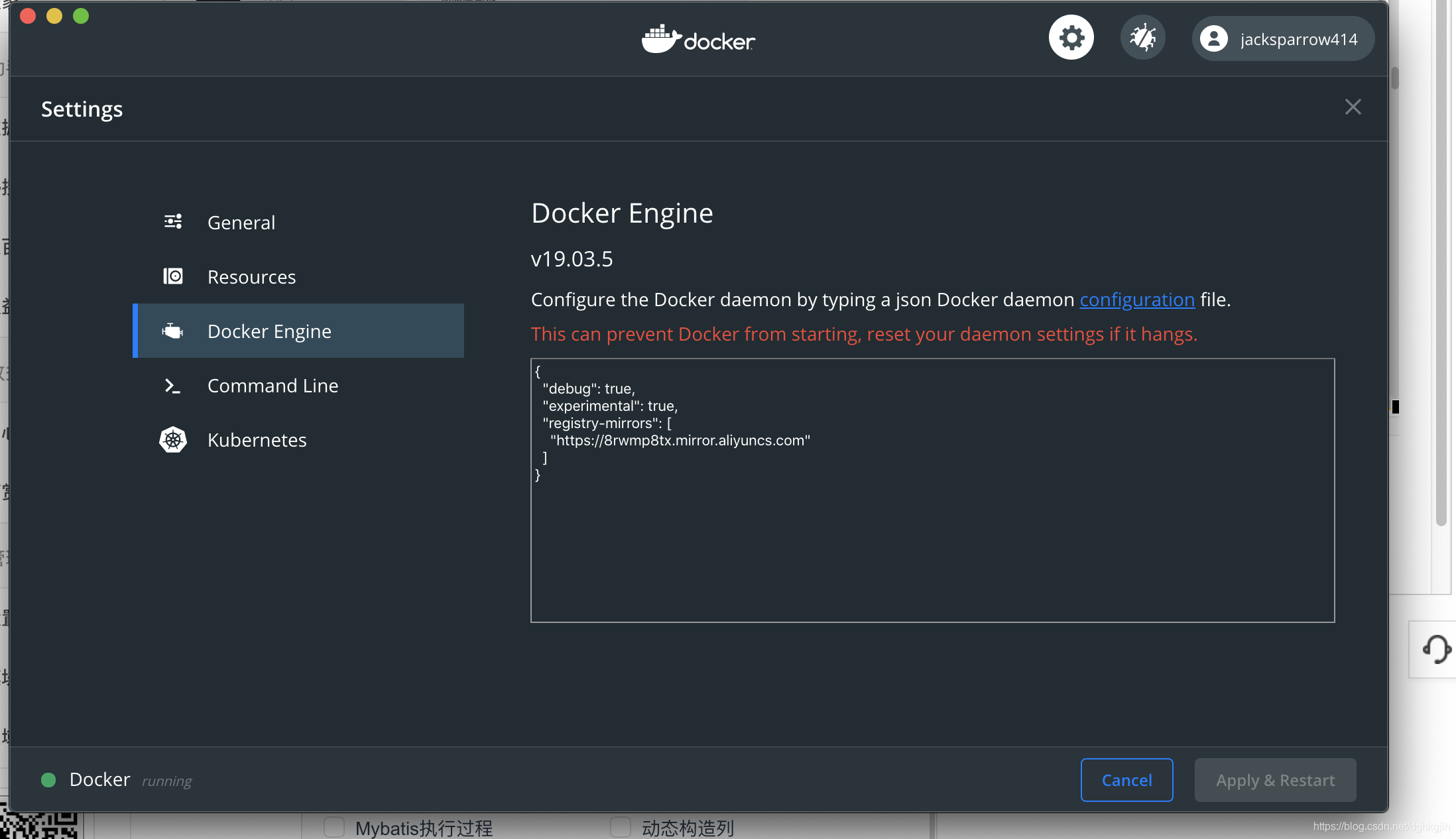Click the background browser page scrollbar
The width and height of the screenshot is (1456, 839).
(x=1441, y=263)
